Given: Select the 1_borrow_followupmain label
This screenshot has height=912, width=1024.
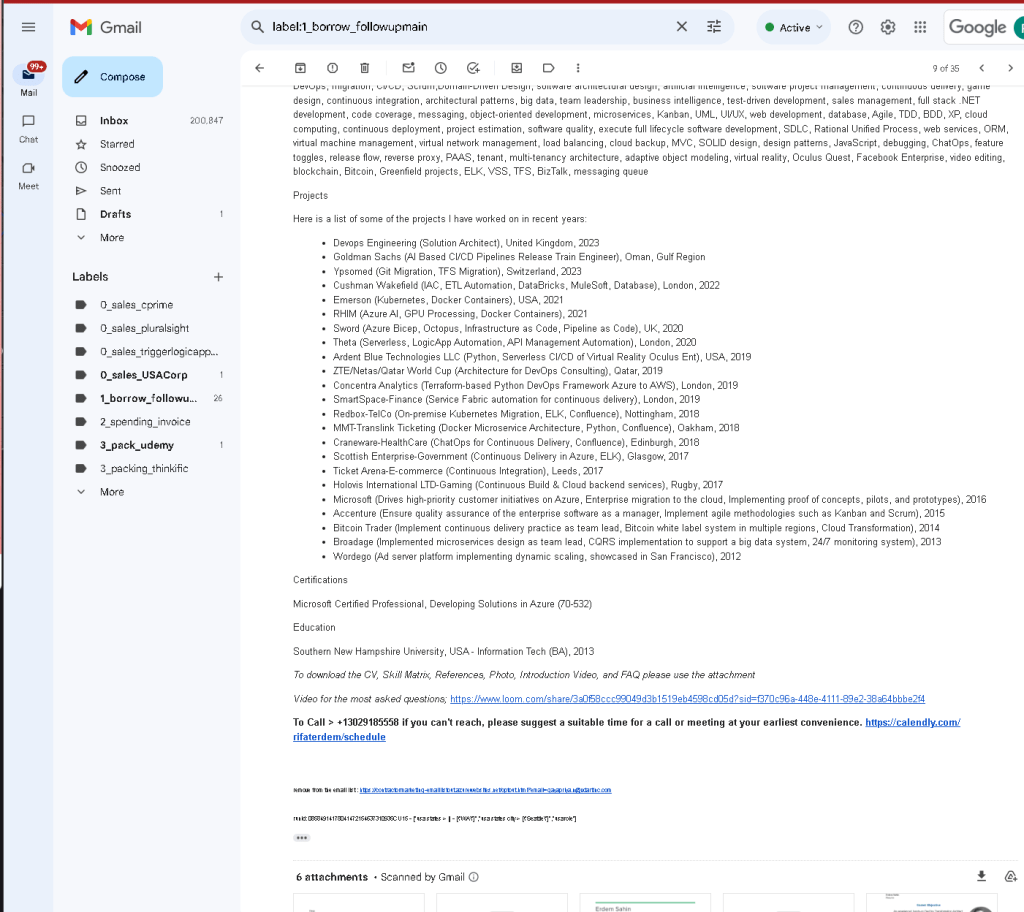Looking at the screenshot, I should coord(148,399).
